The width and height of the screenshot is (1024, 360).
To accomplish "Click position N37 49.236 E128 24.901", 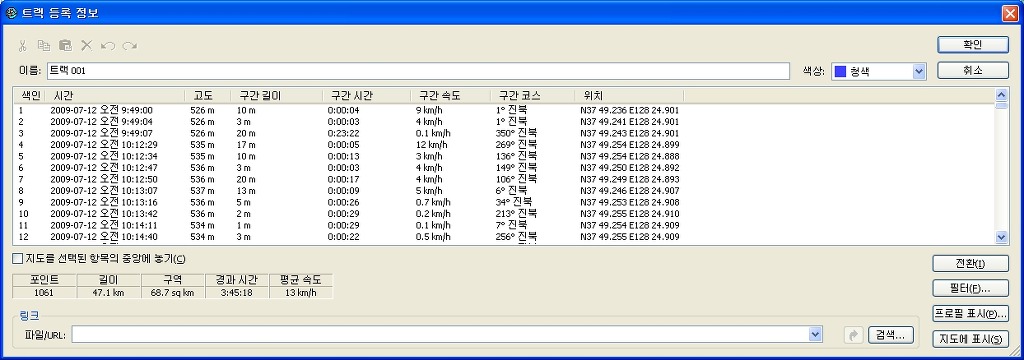I will pos(629,110).
